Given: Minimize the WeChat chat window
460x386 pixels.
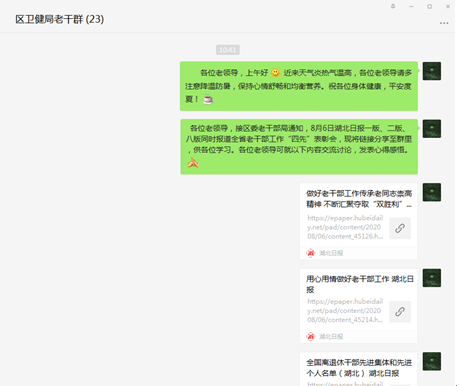Looking at the screenshot, I should click(411, 6).
